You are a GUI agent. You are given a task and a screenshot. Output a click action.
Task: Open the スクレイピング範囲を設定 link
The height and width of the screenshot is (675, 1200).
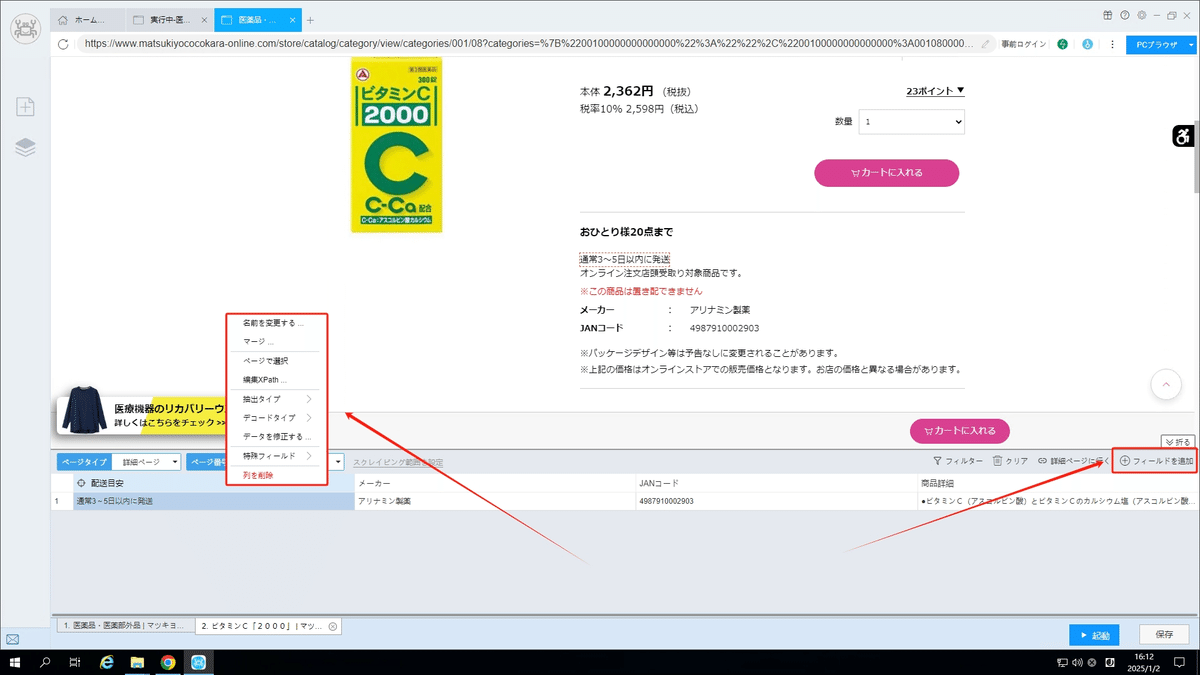click(398, 462)
